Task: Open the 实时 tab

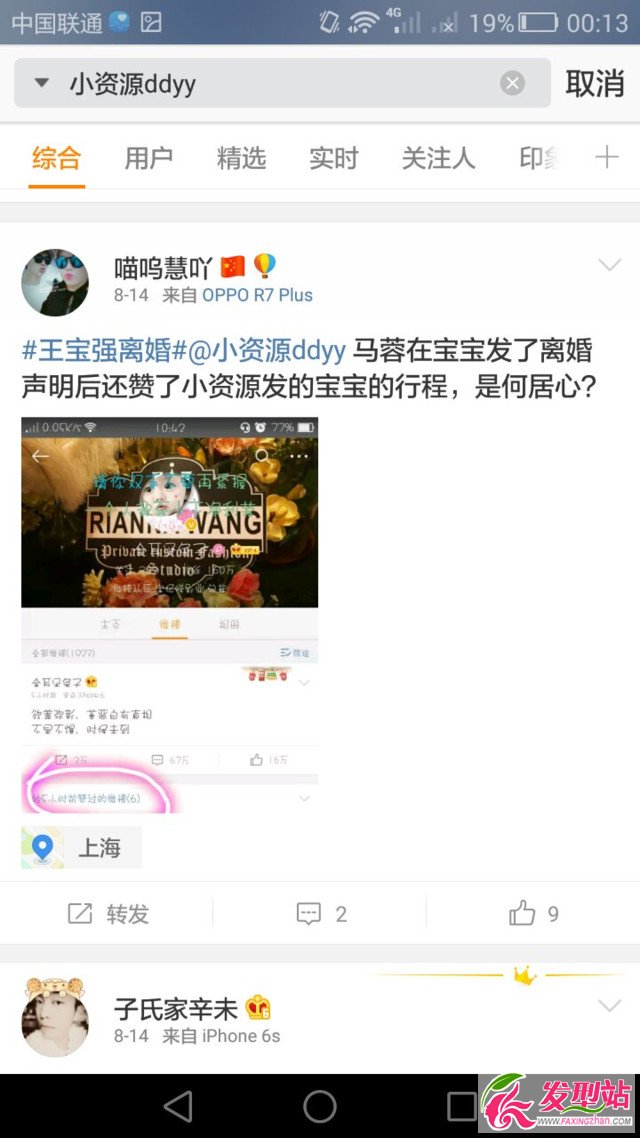Action: coord(334,158)
